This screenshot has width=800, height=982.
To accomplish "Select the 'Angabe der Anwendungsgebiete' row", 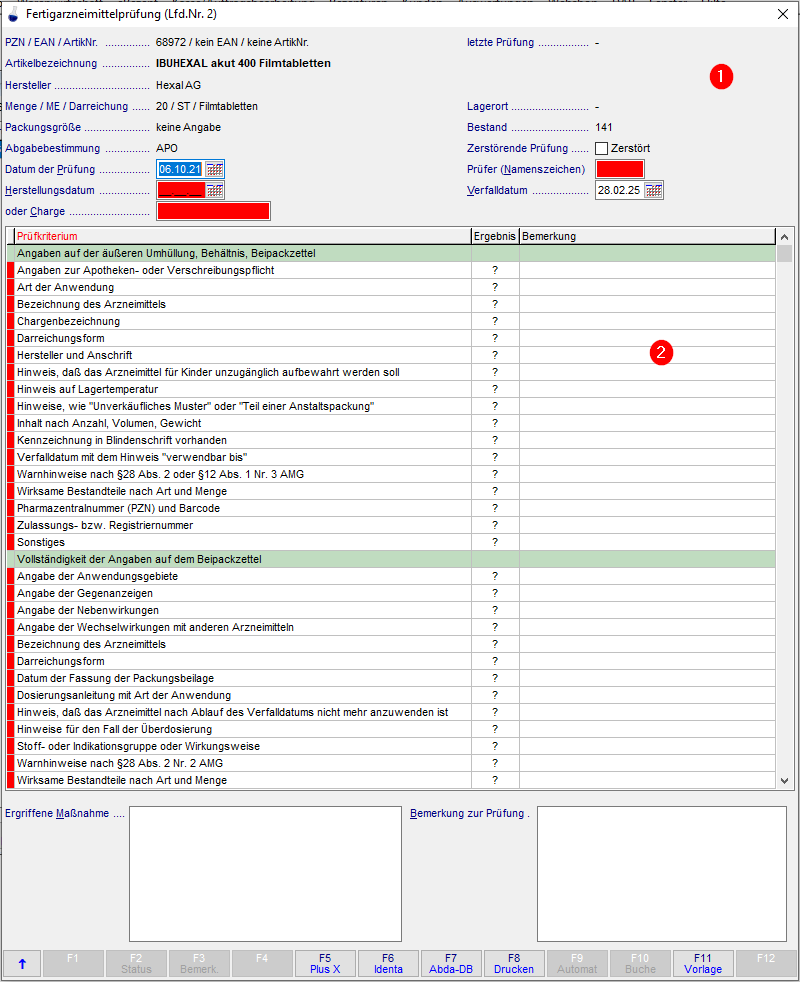I will 391,576.
